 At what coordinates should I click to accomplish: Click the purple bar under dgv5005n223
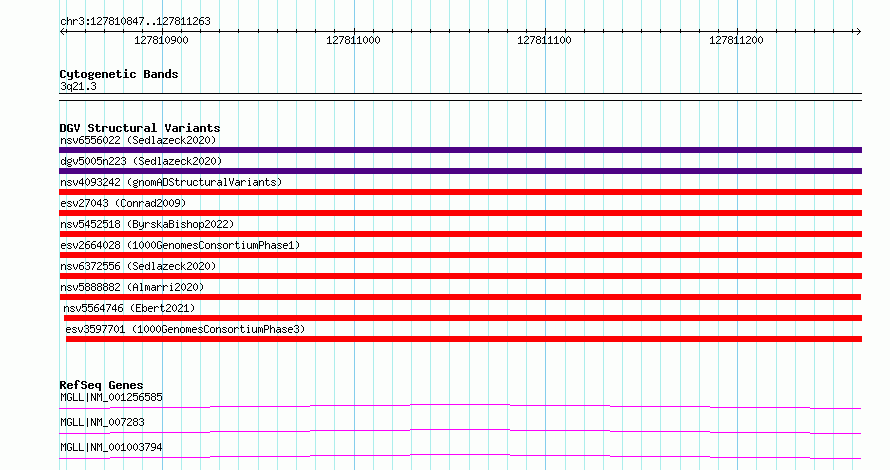click(x=460, y=171)
